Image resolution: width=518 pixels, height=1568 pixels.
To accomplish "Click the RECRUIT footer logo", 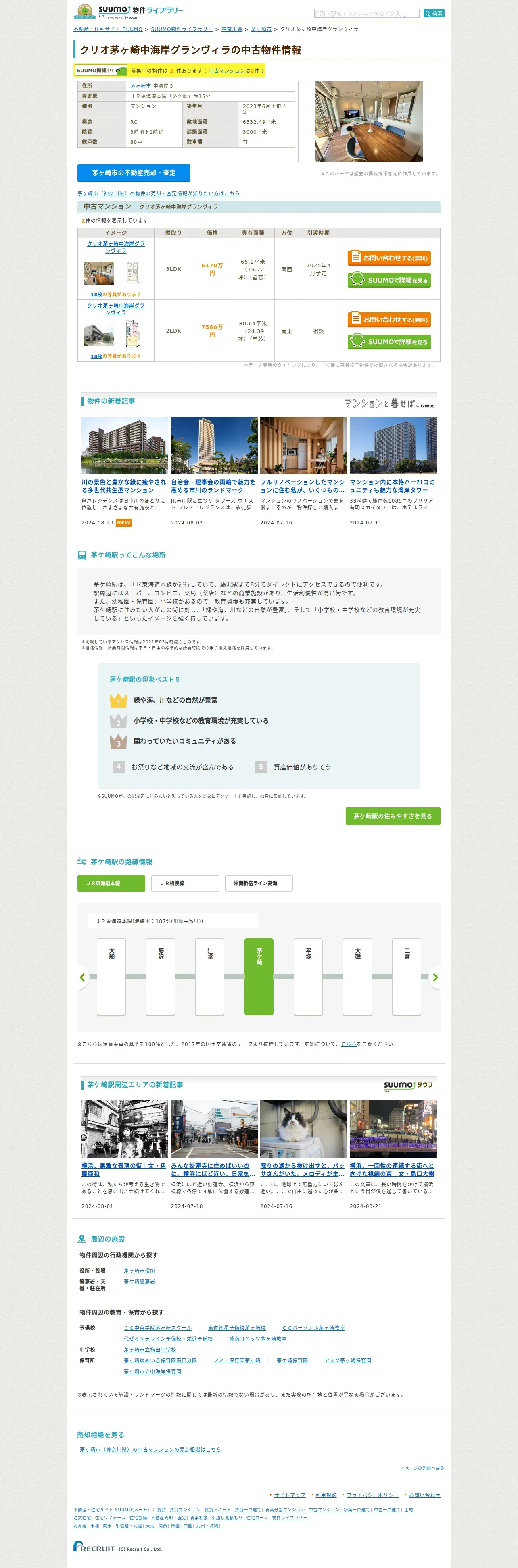I will coord(94,1546).
